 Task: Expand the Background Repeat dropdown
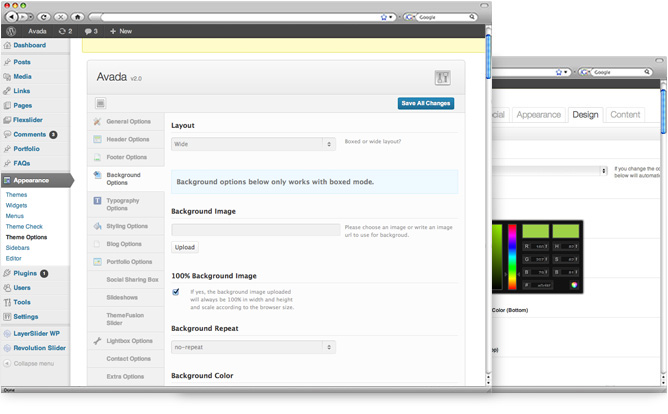252,347
